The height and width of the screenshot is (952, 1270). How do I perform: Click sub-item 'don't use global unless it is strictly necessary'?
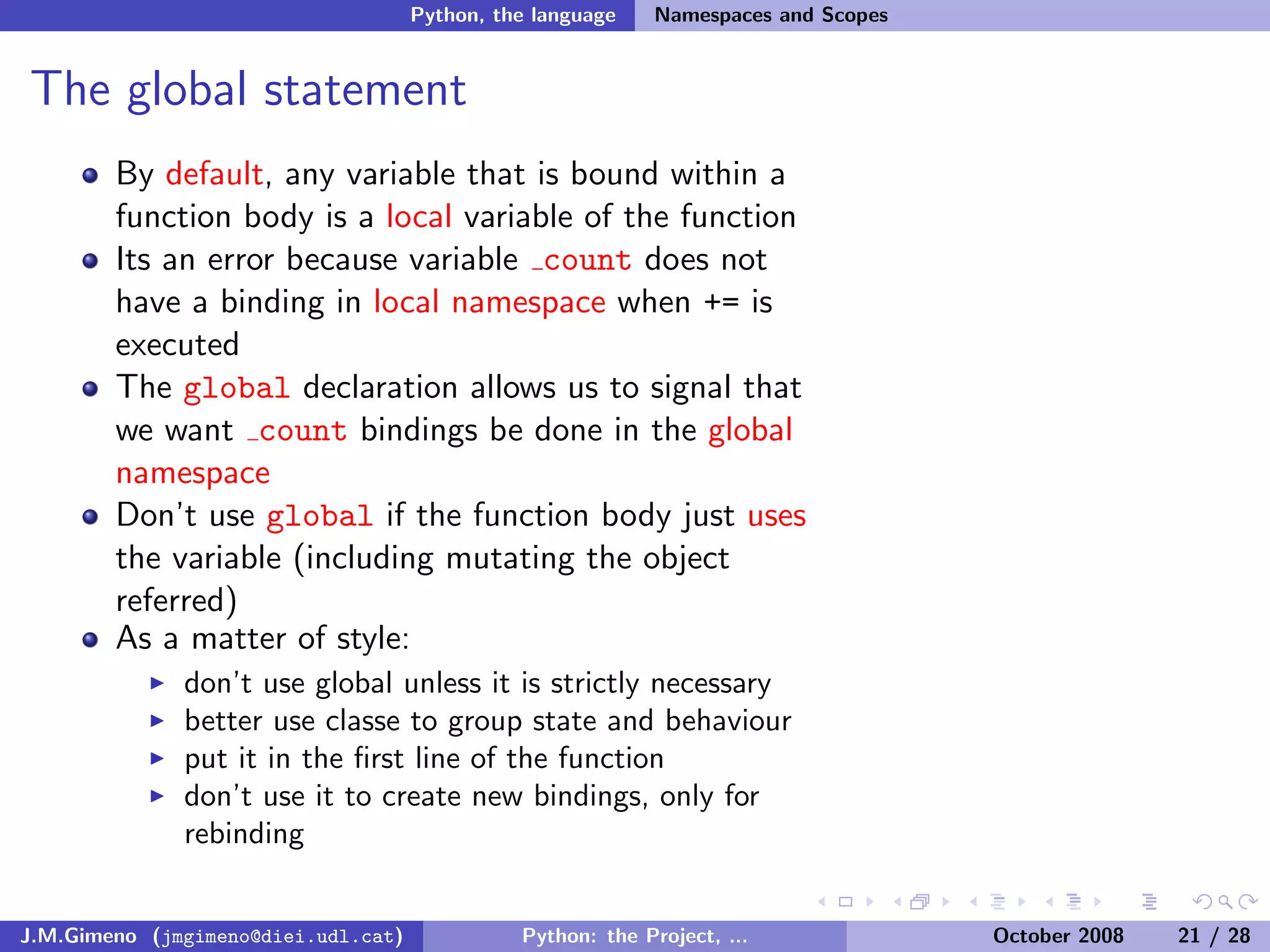477,684
